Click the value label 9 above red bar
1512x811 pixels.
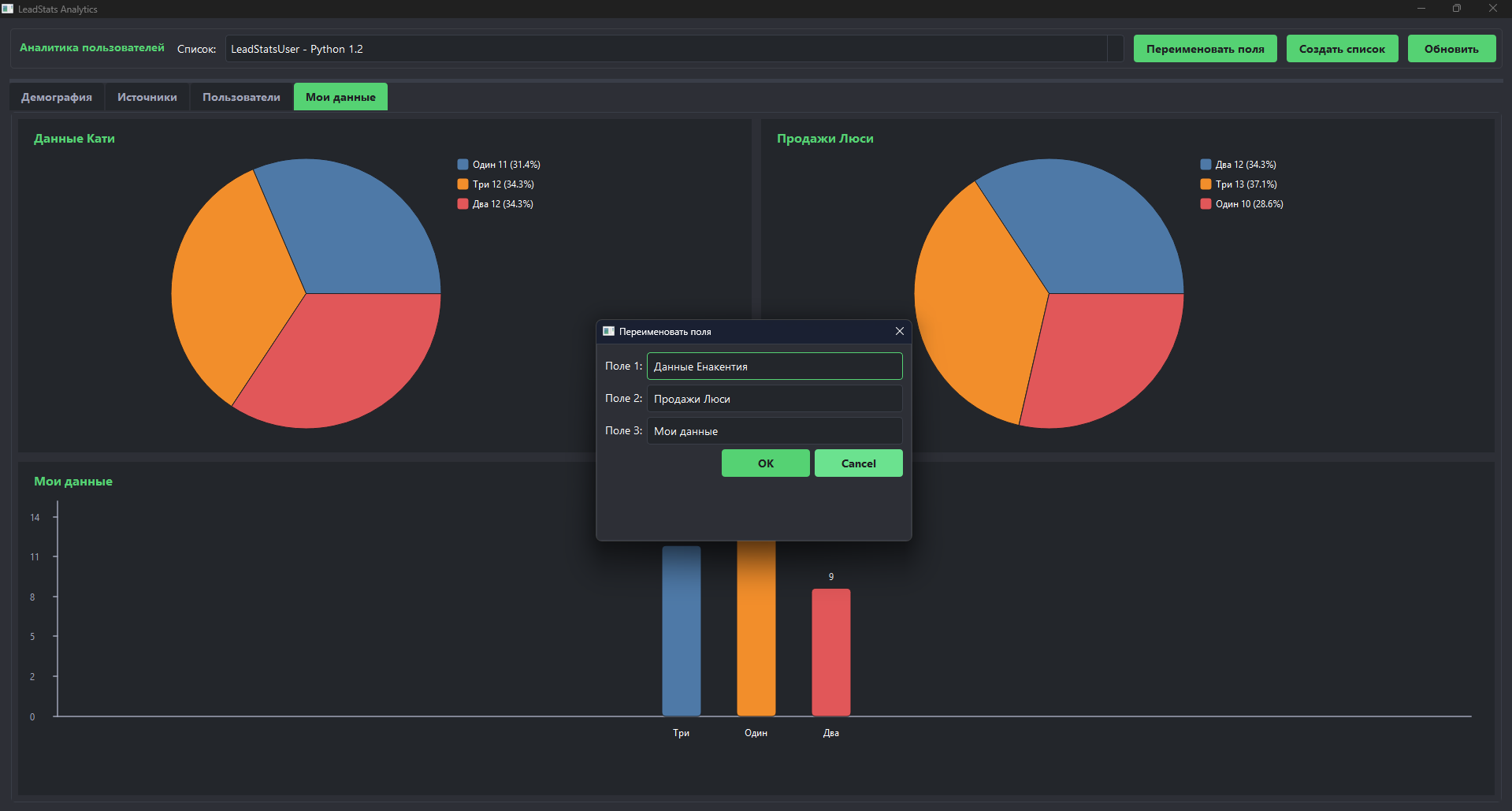click(x=830, y=577)
